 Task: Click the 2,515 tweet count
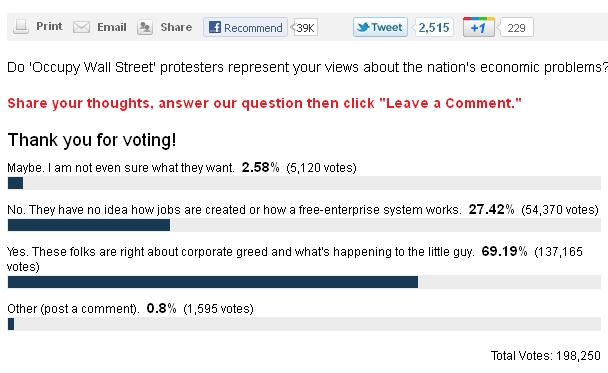point(434,28)
